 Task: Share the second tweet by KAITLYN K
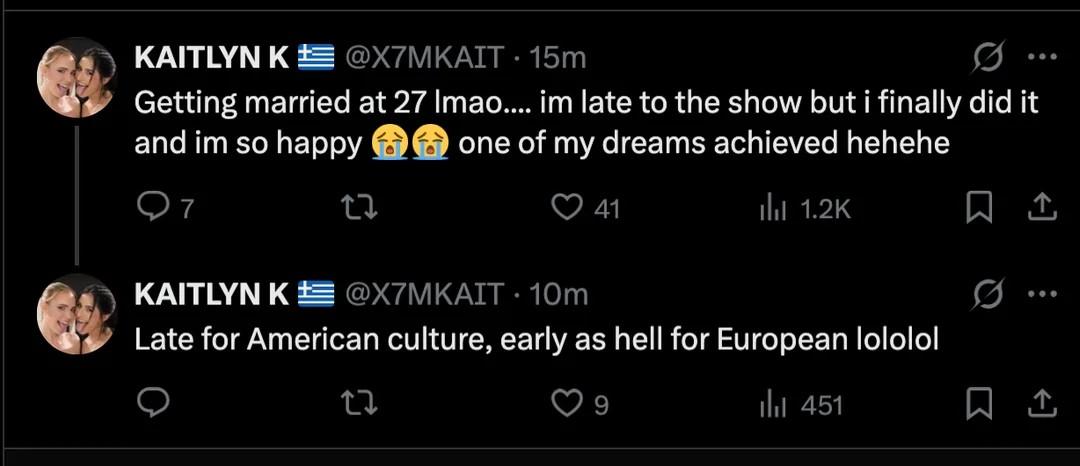click(1041, 403)
